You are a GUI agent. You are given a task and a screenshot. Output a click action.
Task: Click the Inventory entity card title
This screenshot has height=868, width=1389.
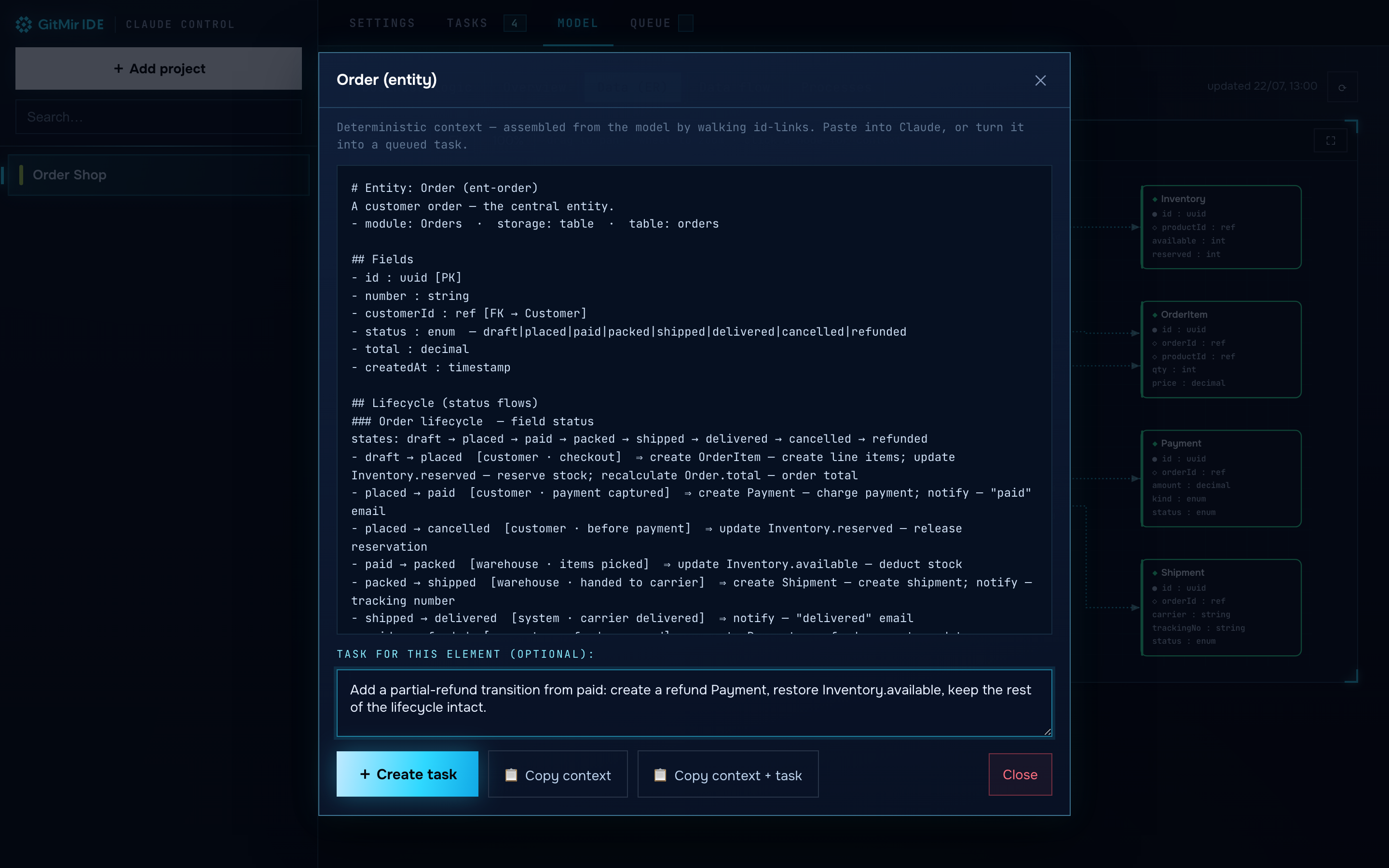pyautogui.click(x=1183, y=199)
